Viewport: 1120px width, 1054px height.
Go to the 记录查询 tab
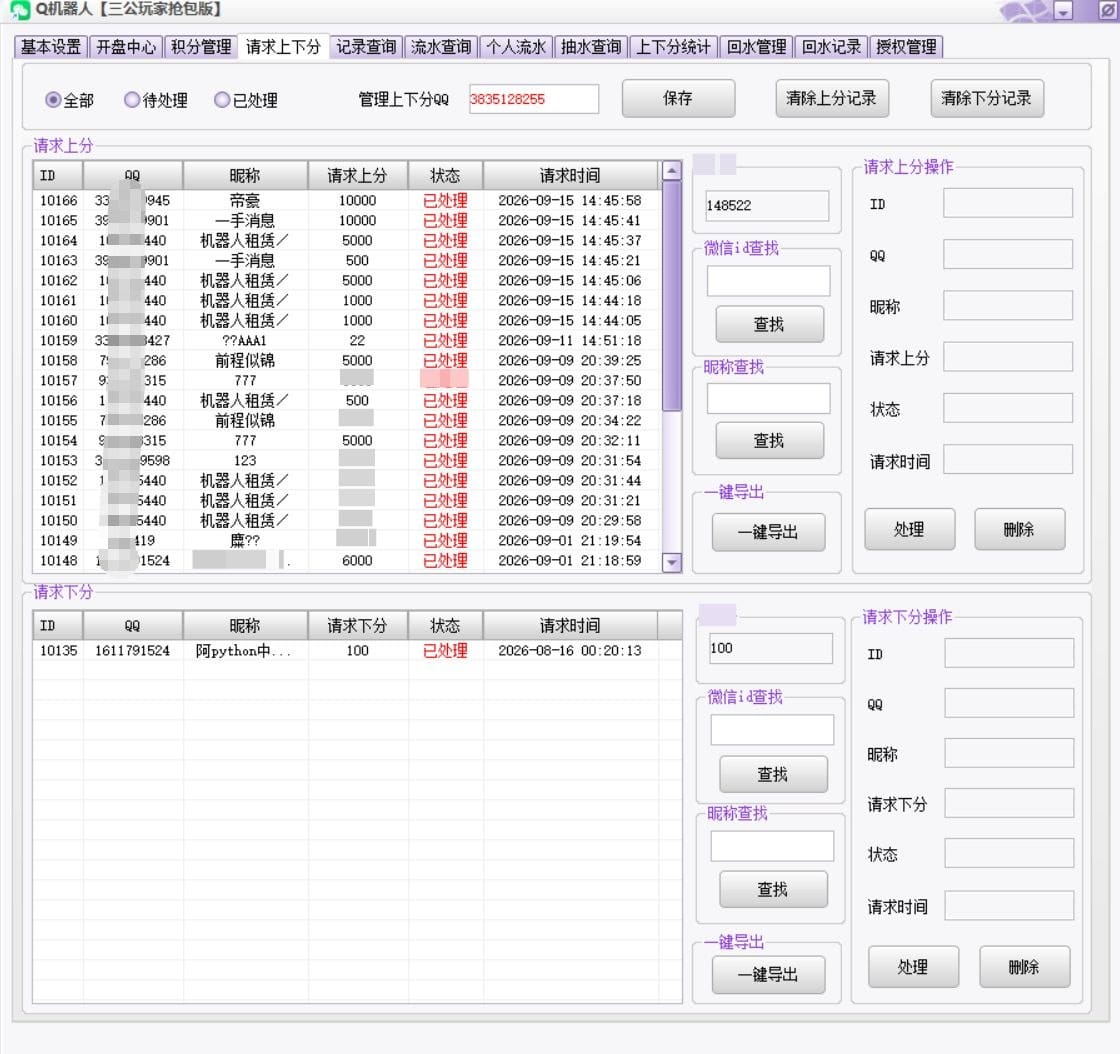(x=366, y=47)
